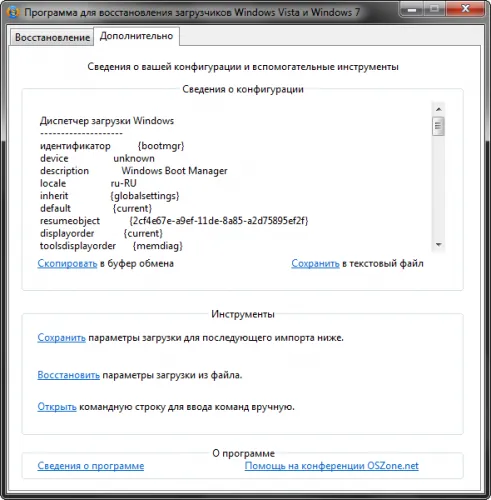491x500 pixels.
Task: Click Сохранить в текстовый файл link
Action: pos(315,263)
